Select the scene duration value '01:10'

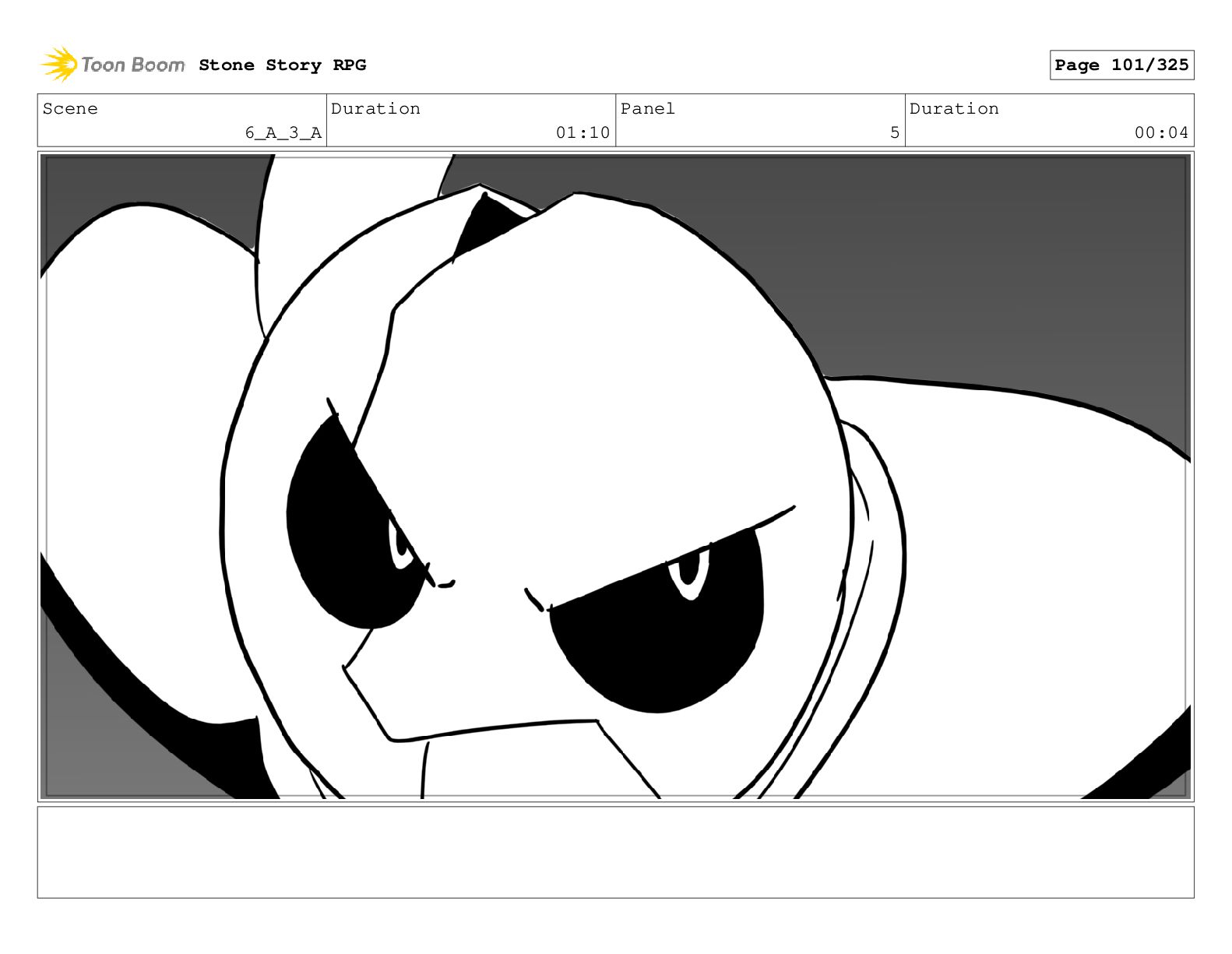(x=583, y=133)
